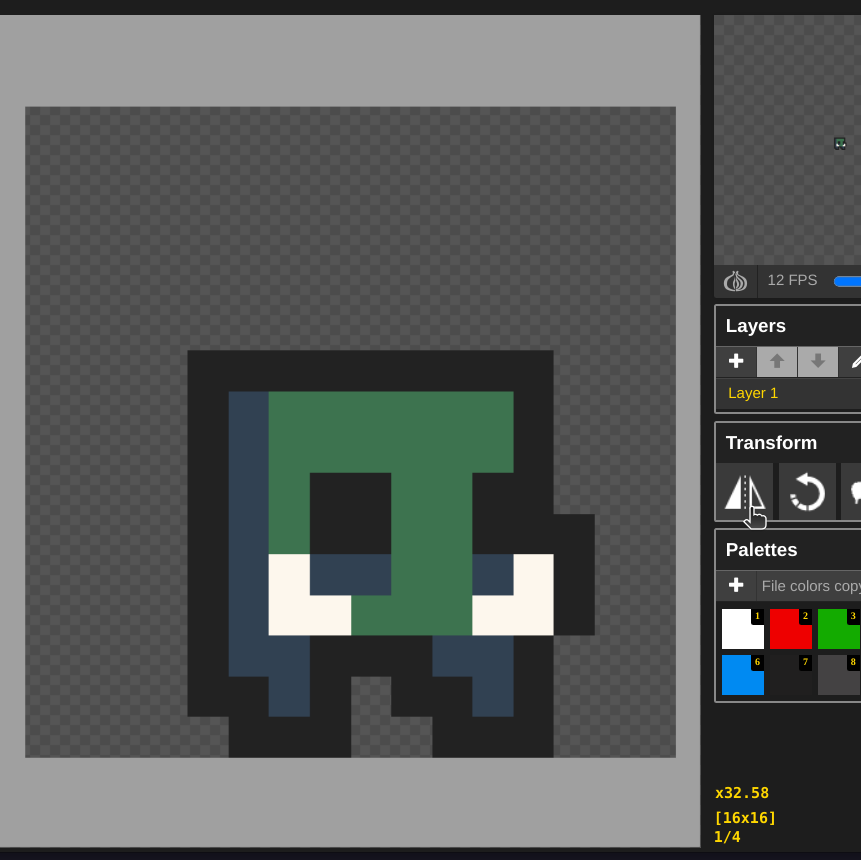Choose the green palette color numbered 3
861x860 pixels.
pyautogui.click(x=837, y=631)
